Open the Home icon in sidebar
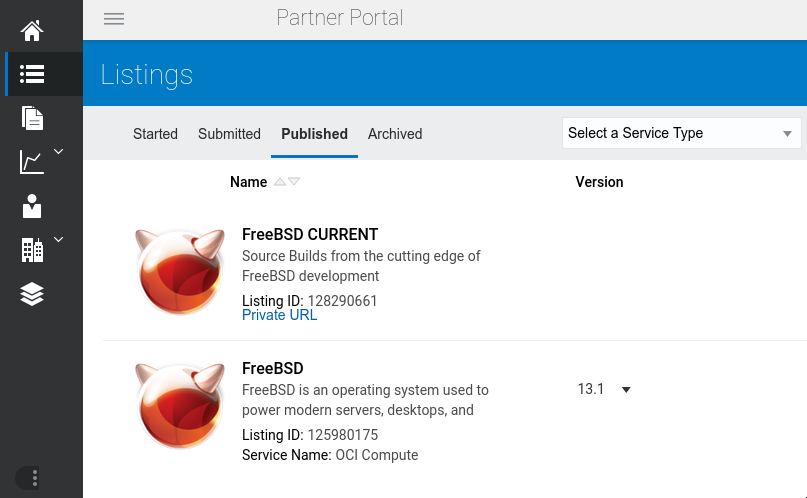Screen dimensions: 807x498 point(32,31)
